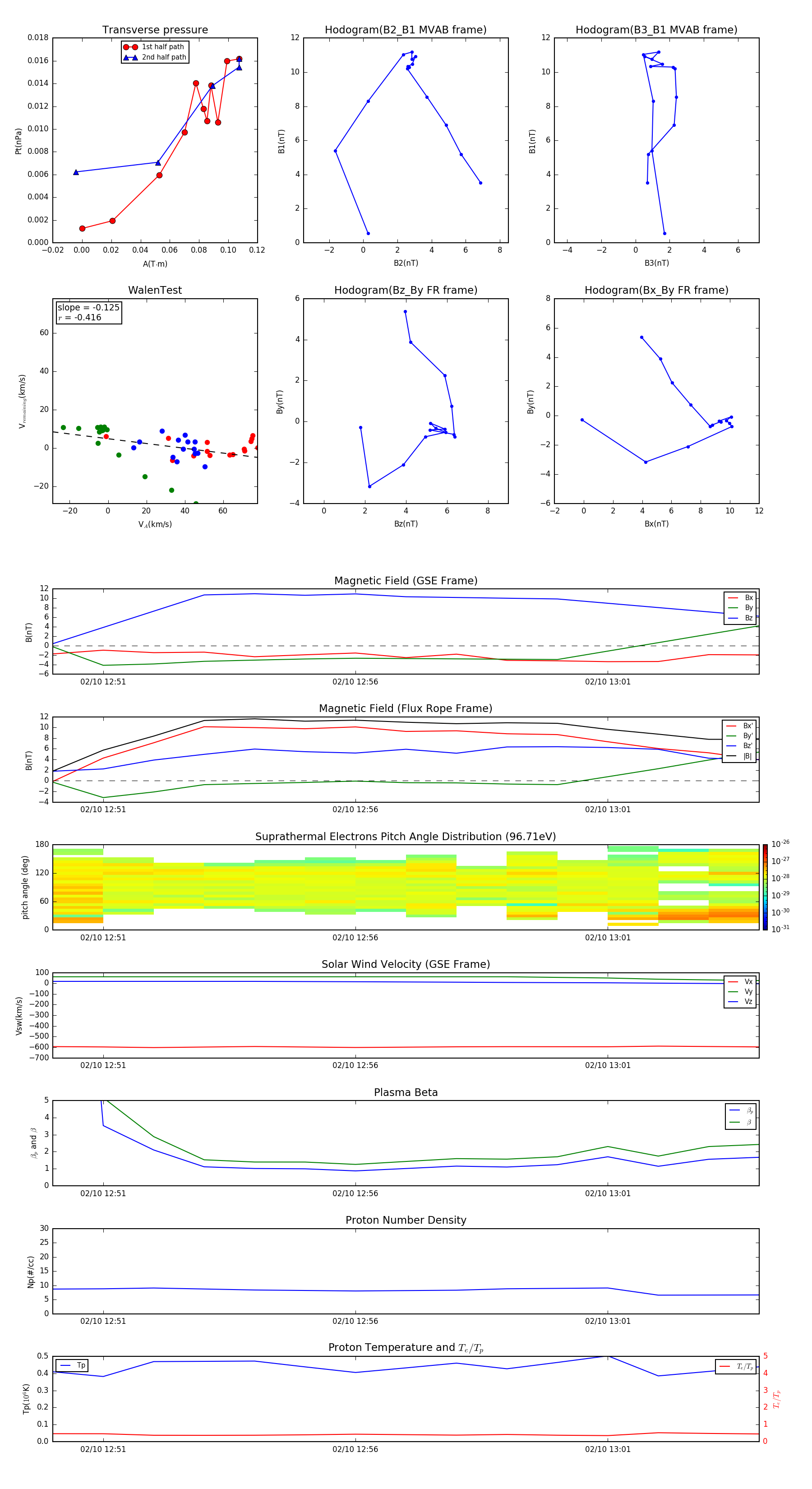The width and height of the screenshot is (812, 1489).
Task: Click the "Hodogram(Bz_By FR frame)" title
Action: (406, 290)
